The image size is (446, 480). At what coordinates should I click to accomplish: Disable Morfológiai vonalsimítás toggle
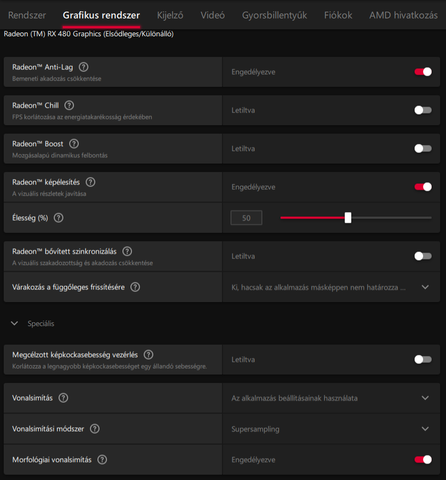pyautogui.click(x=423, y=460)
